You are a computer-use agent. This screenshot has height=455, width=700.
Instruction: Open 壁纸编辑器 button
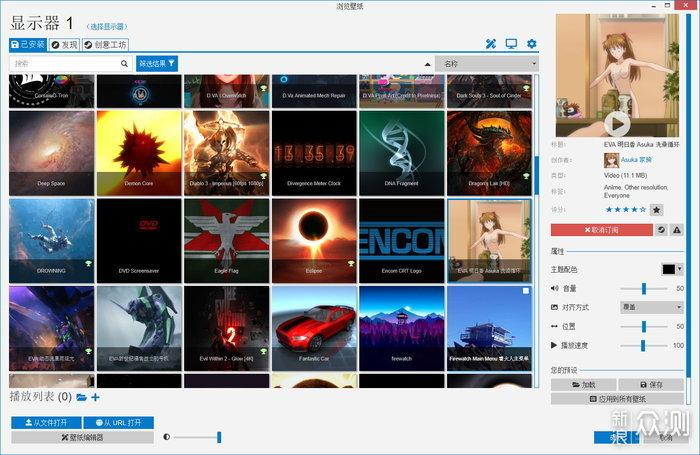pyautogui.click(x=83, y=438)
